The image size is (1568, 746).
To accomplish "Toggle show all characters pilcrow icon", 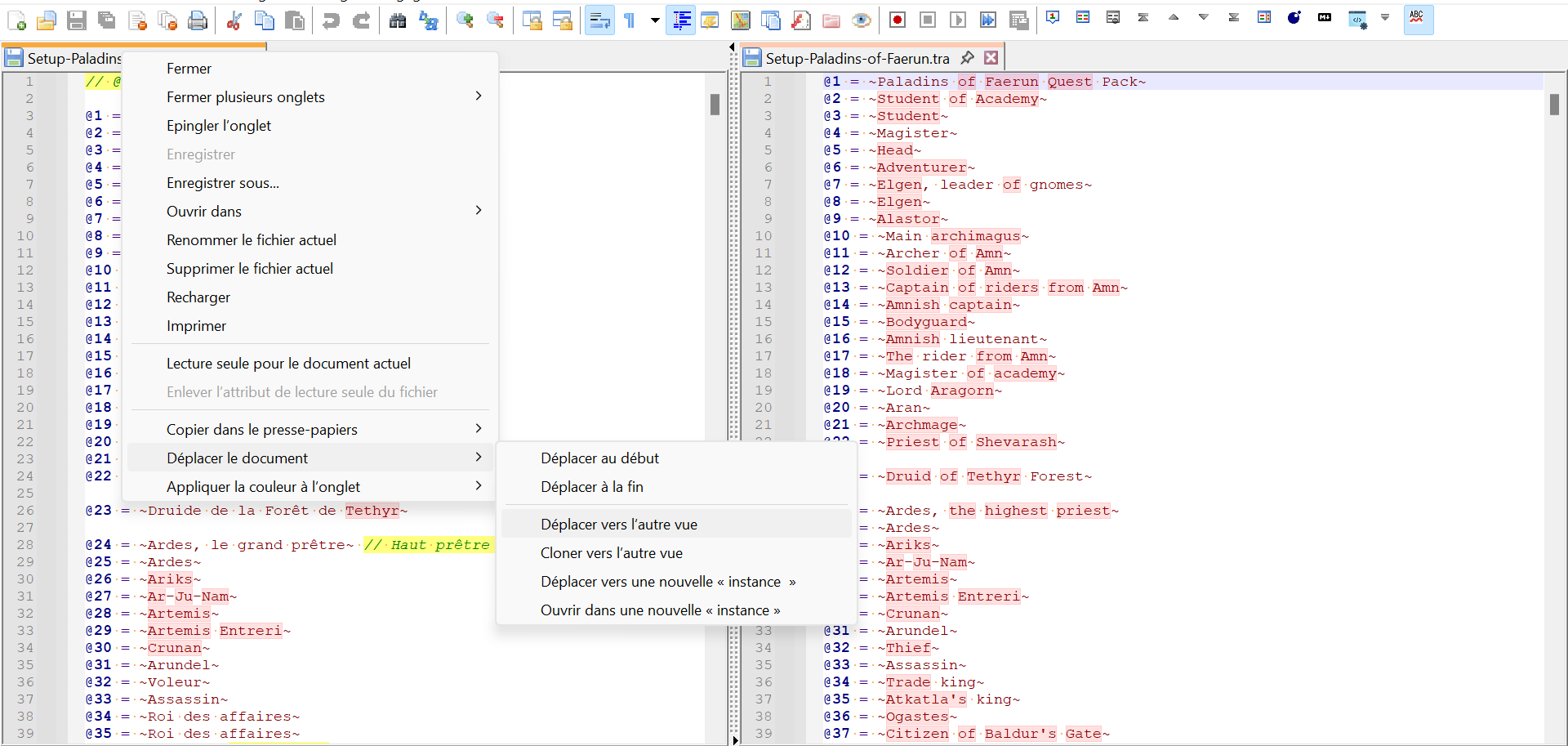I will point(630,20).
